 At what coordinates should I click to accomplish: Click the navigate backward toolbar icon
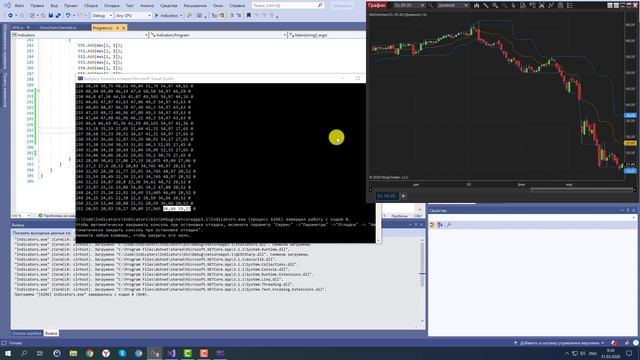[10, 16]
